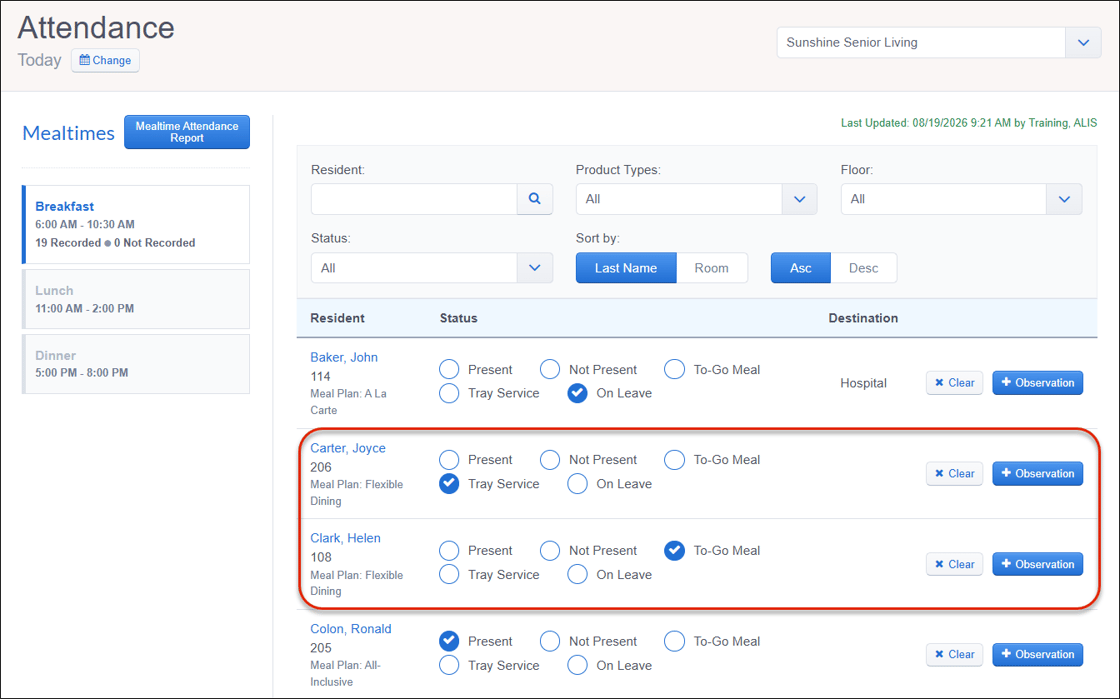This screenshot has width=1120, height=699.
Task: Click the calendar Change date button
Action: tap(105, 61)
